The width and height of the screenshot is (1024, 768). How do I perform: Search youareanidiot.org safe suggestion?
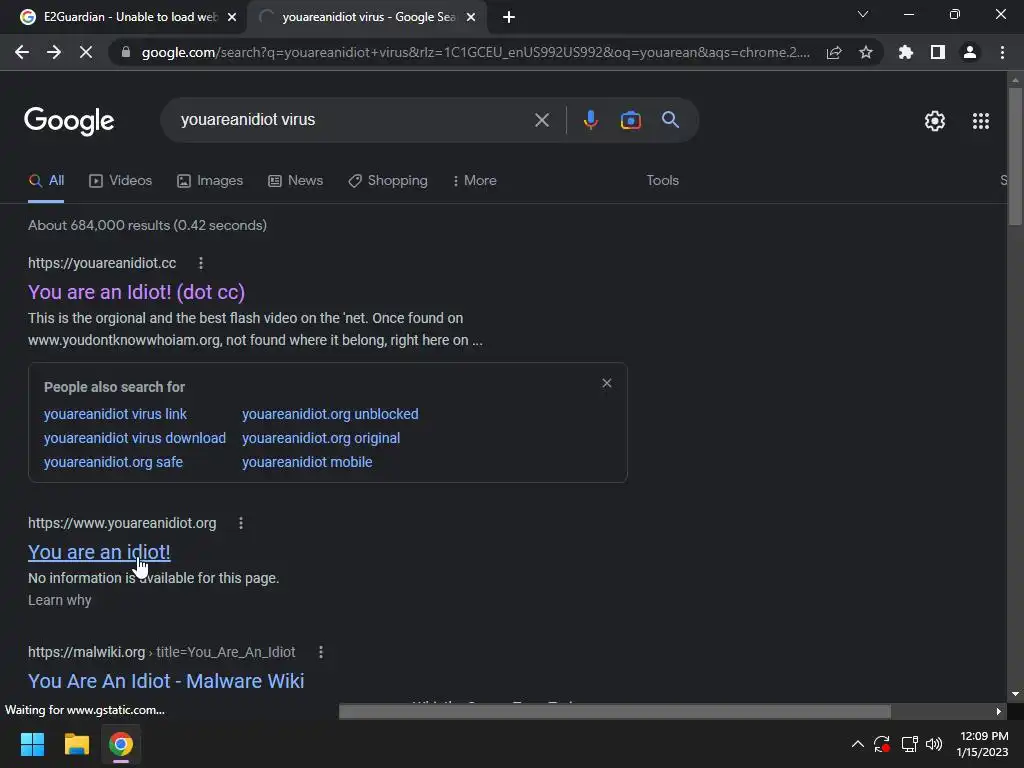(x=113, y=462)
